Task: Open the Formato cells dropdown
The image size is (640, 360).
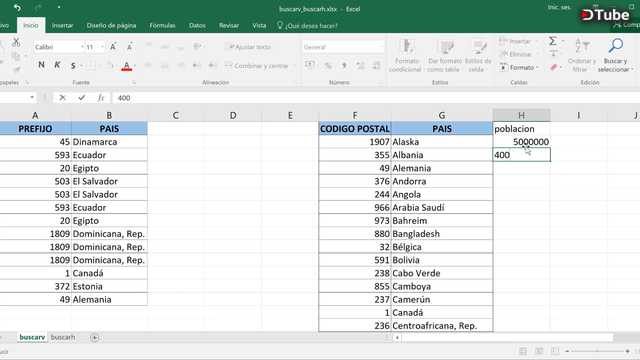Action: pyautogui.click(x=519, y=67)
